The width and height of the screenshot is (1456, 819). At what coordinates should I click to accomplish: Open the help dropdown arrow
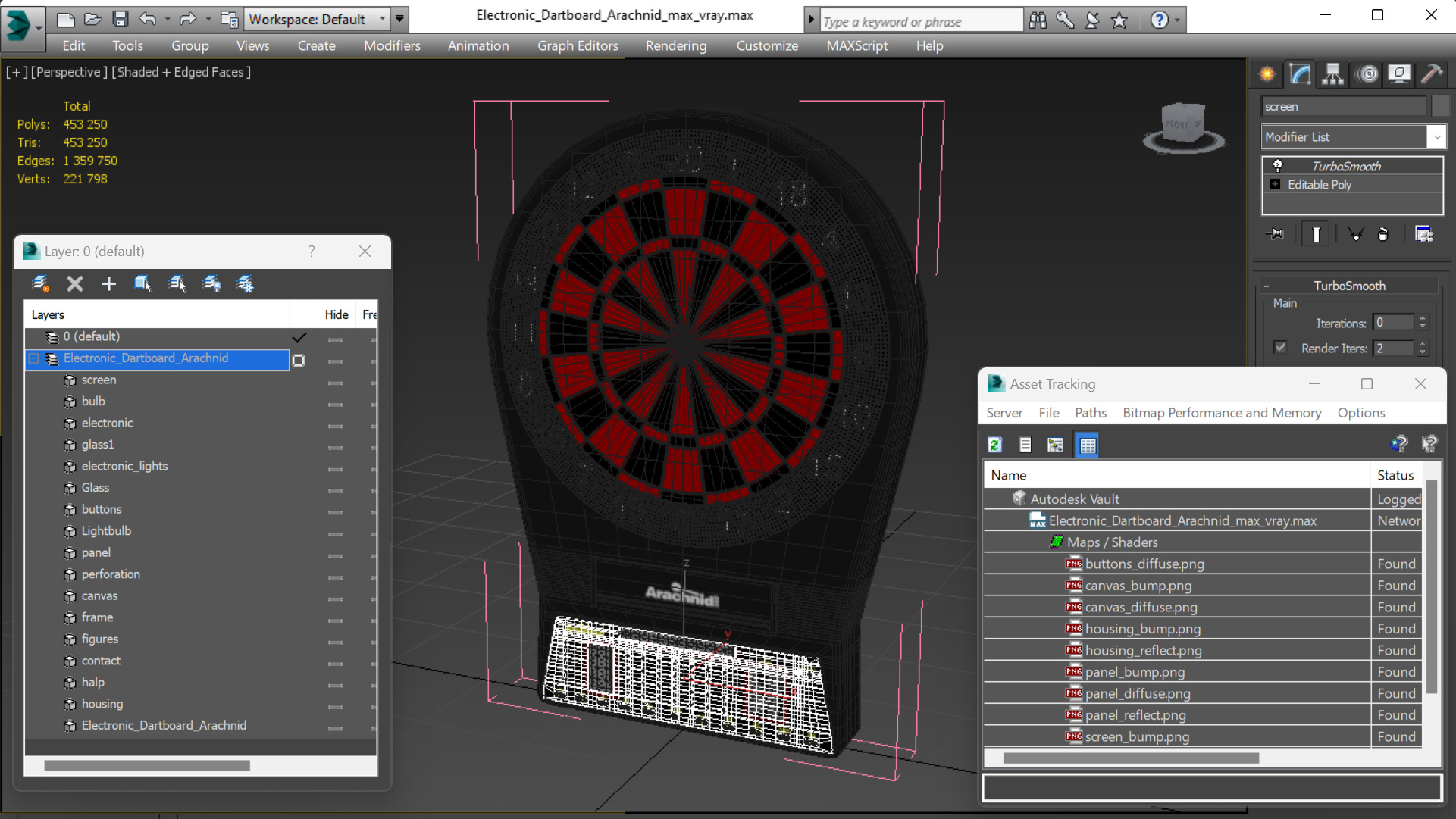1177,20
